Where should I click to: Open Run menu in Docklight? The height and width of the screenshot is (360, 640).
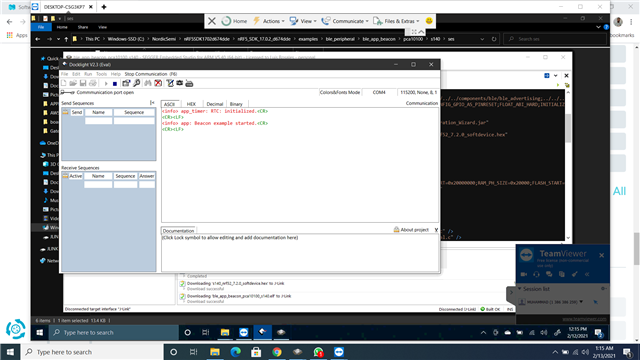pyautogui.click(x=88, y=74)
